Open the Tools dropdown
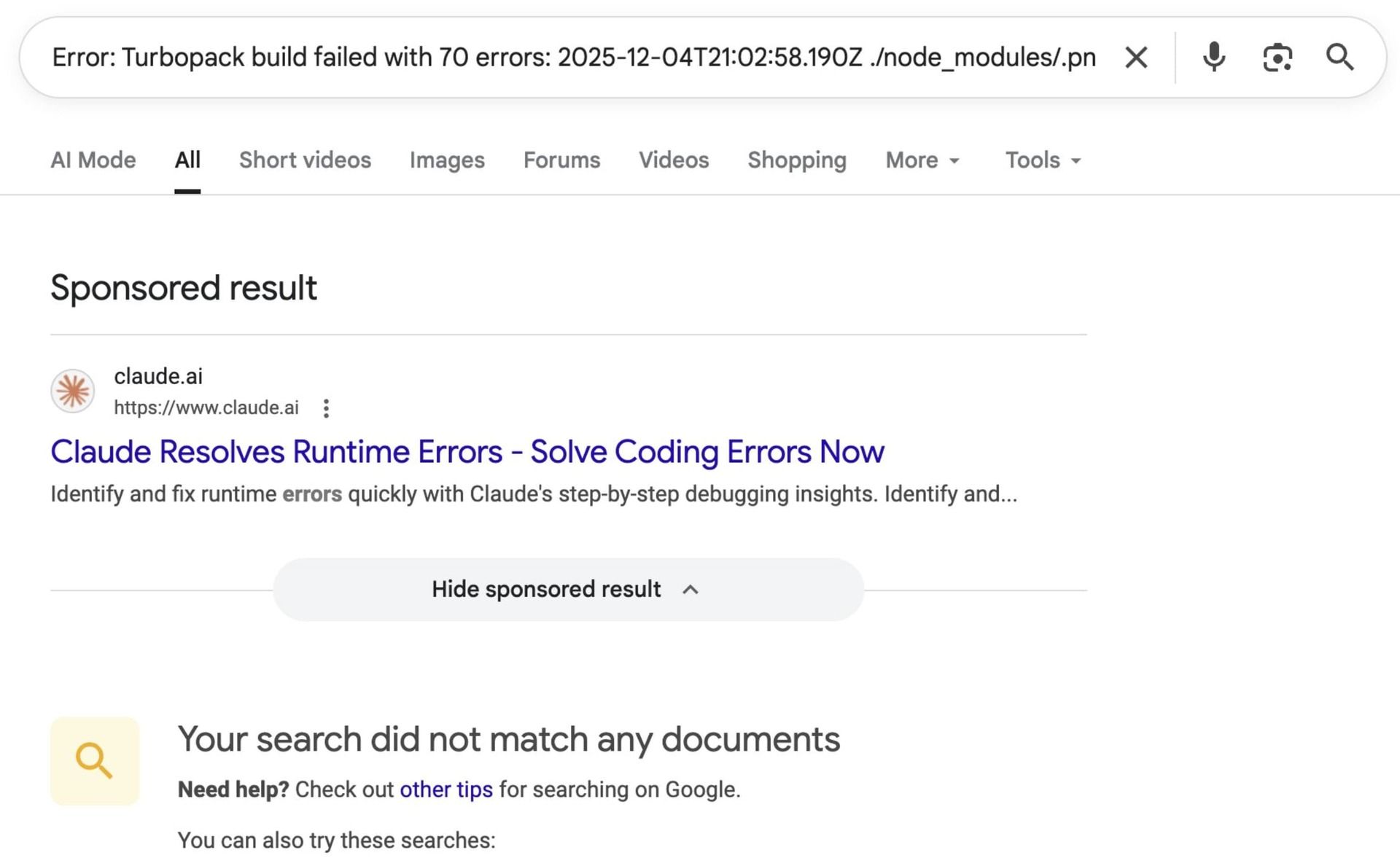The width and height of the screenshot is (1400, 866). tap(1043, 160)
